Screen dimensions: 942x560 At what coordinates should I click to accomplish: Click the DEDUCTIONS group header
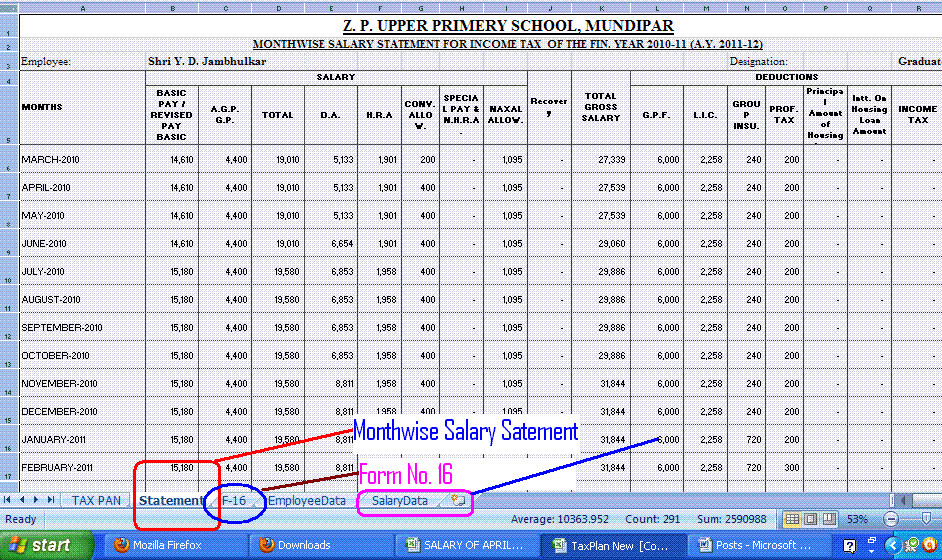(786, 78)
